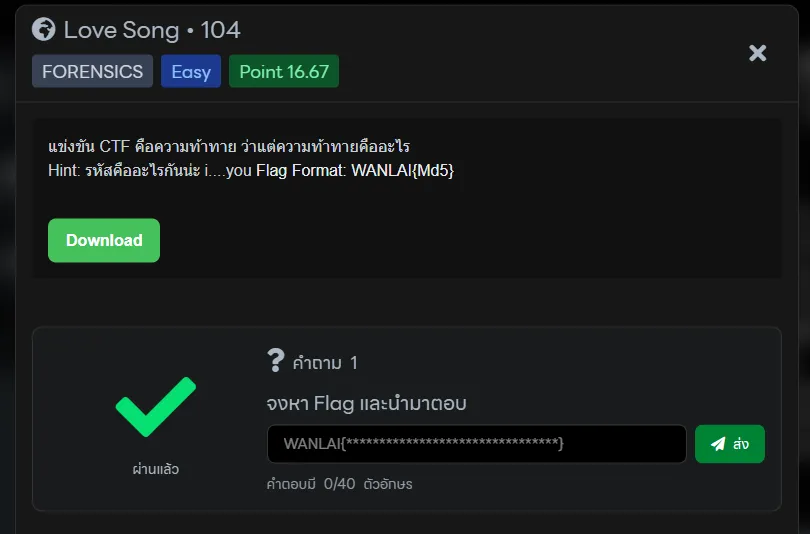Focus the WANLAI flag answer input field
Viewport: 810px width, 534px height.
coord(476,444)
